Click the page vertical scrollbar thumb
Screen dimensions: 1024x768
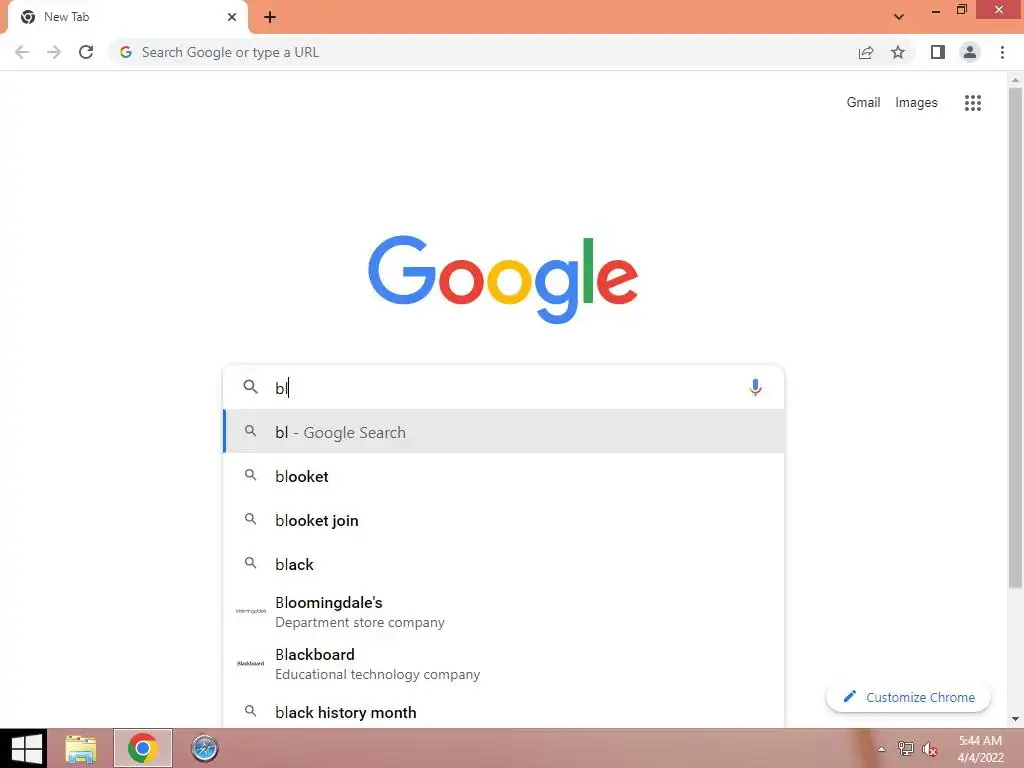click(1015, 338)
